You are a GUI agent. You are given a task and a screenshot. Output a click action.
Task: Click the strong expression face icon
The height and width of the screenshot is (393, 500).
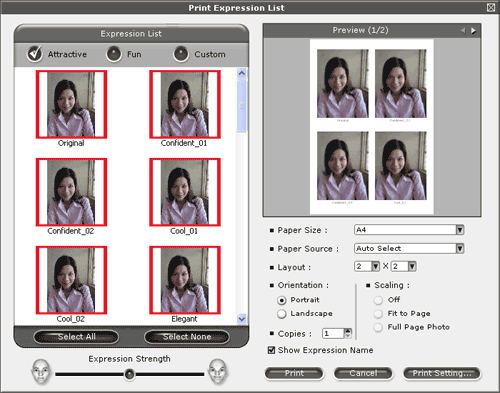(218, 372)
